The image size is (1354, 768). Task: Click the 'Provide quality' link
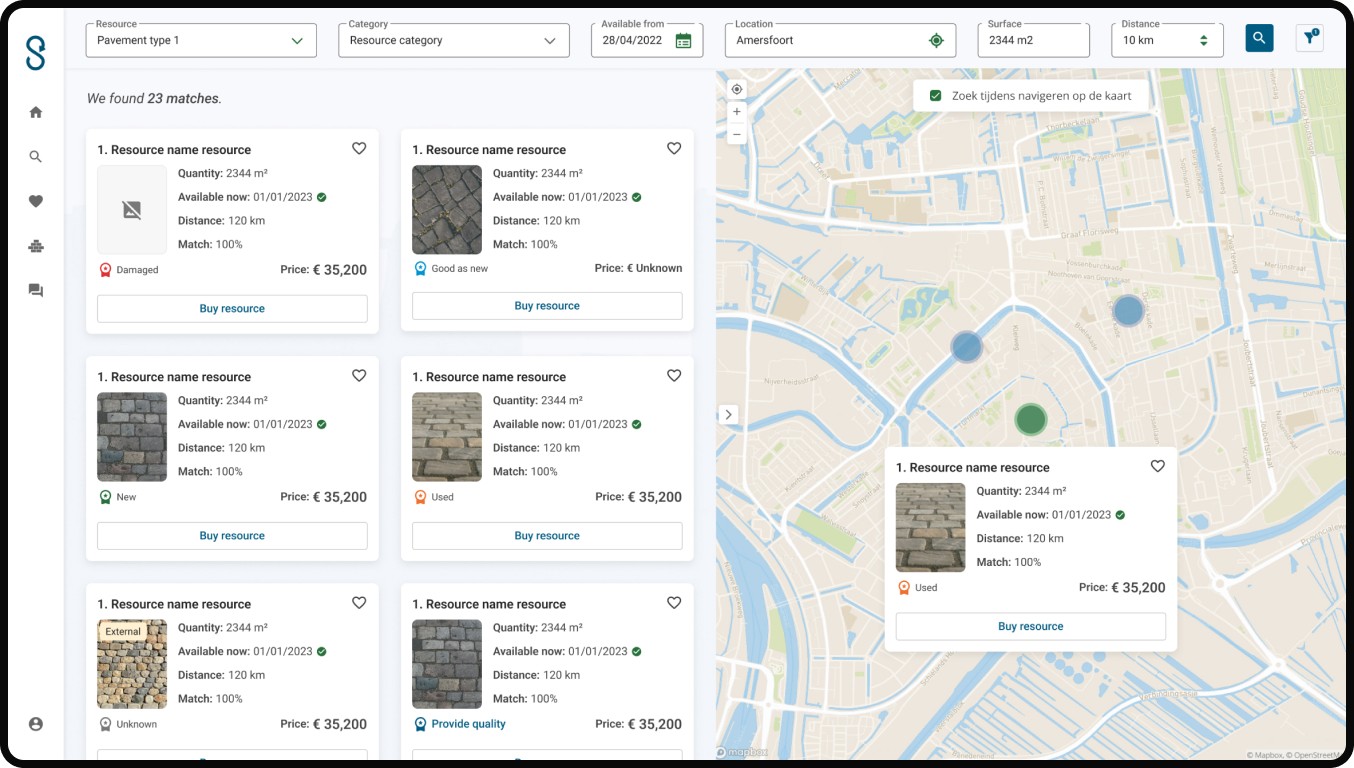pos(468,724)
